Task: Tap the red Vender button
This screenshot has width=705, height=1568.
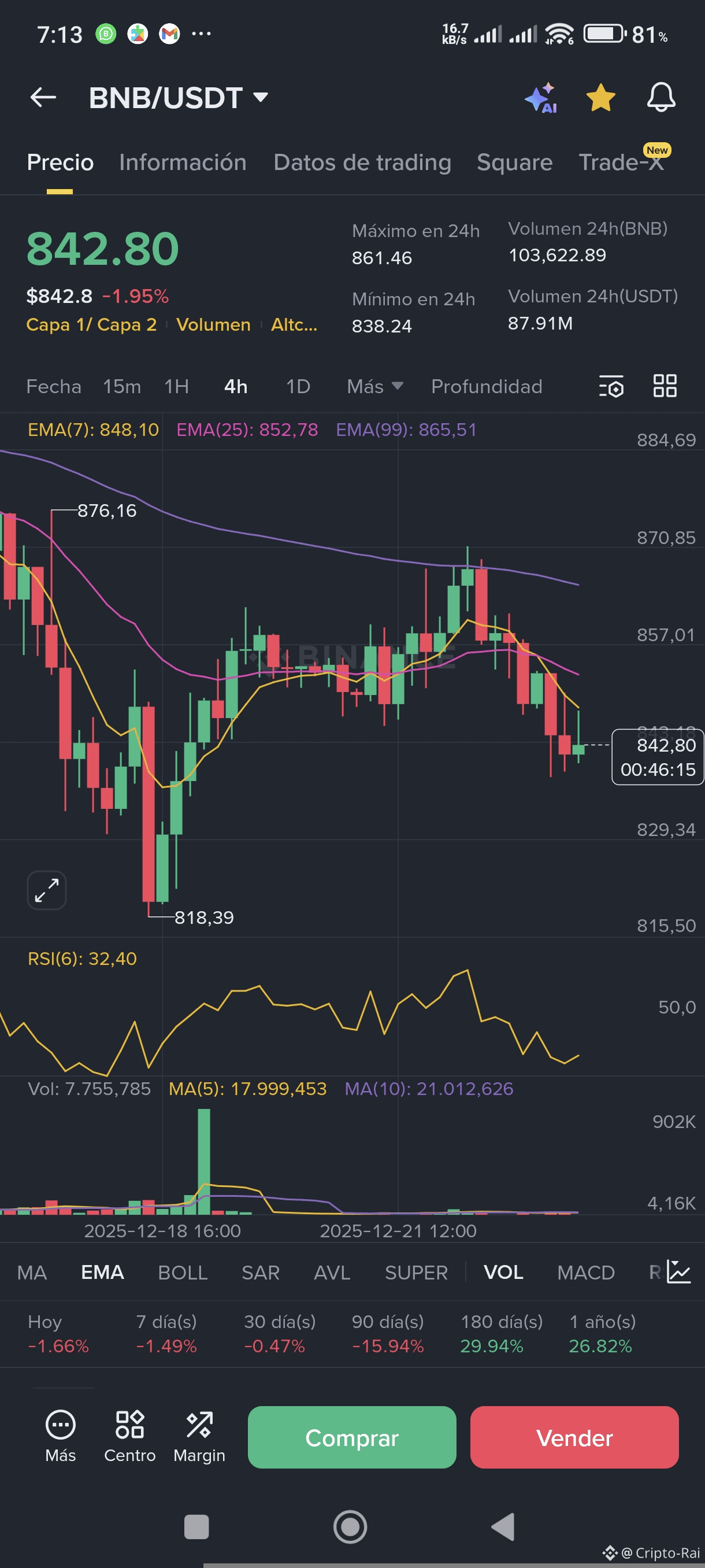Action: (574, 1437)
